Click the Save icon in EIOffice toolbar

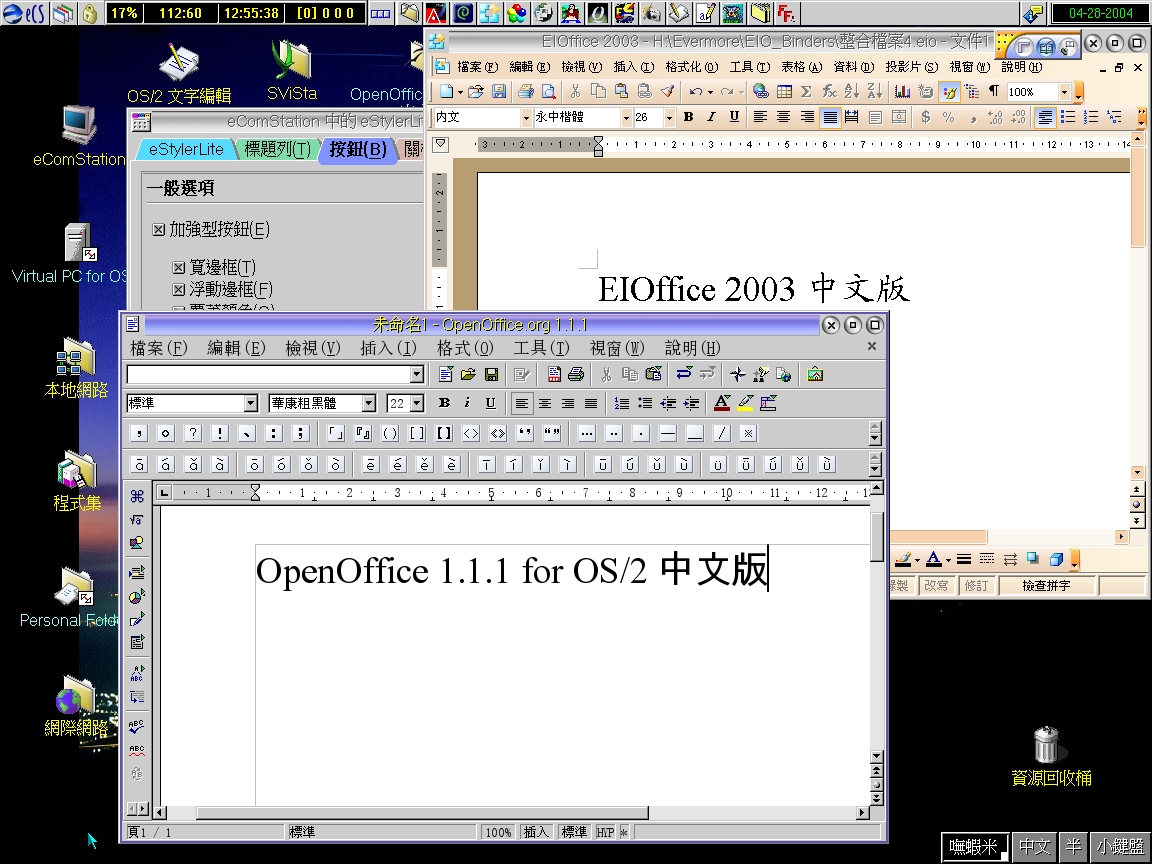coord(499,91)
